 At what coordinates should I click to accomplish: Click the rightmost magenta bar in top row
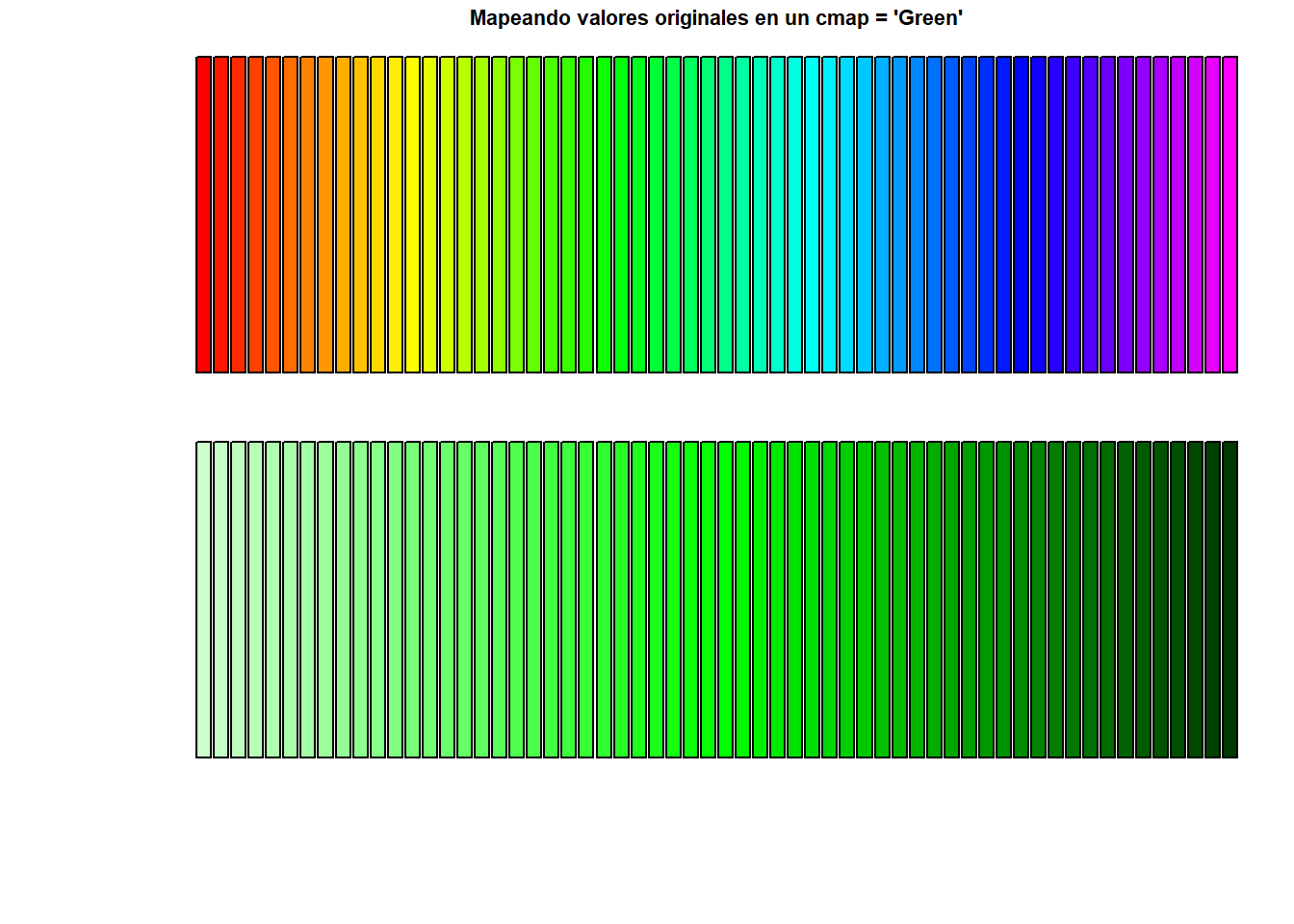[x=1229, y=215]
